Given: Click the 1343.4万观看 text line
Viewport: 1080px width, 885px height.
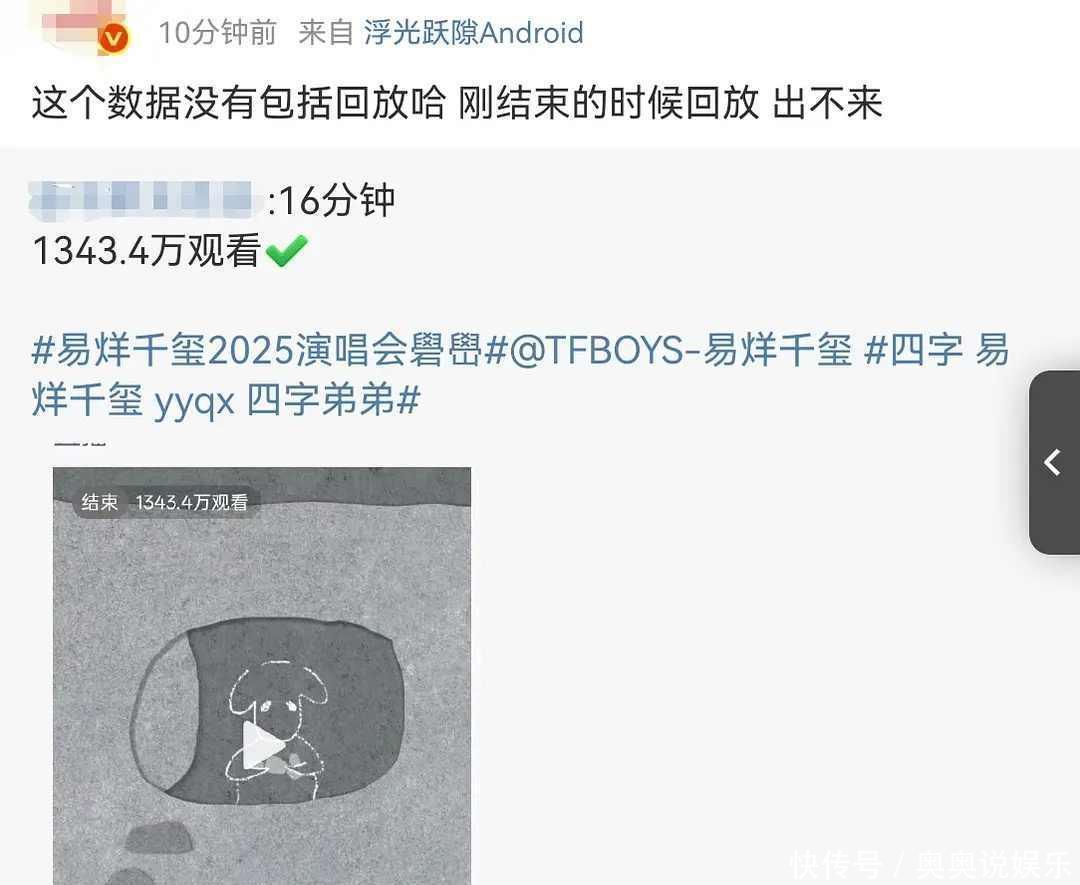Looking at the screenshot, I should pos(147,249).
